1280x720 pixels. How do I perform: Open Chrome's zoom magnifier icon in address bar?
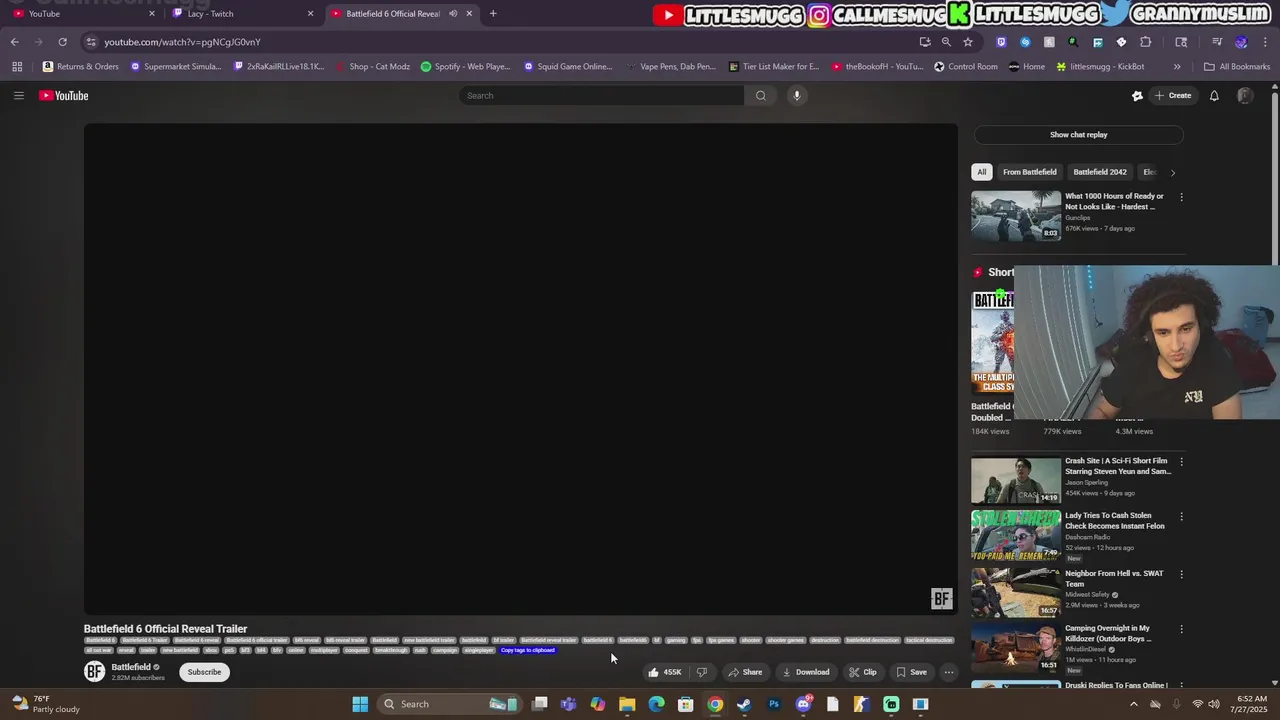pos(946,42)
